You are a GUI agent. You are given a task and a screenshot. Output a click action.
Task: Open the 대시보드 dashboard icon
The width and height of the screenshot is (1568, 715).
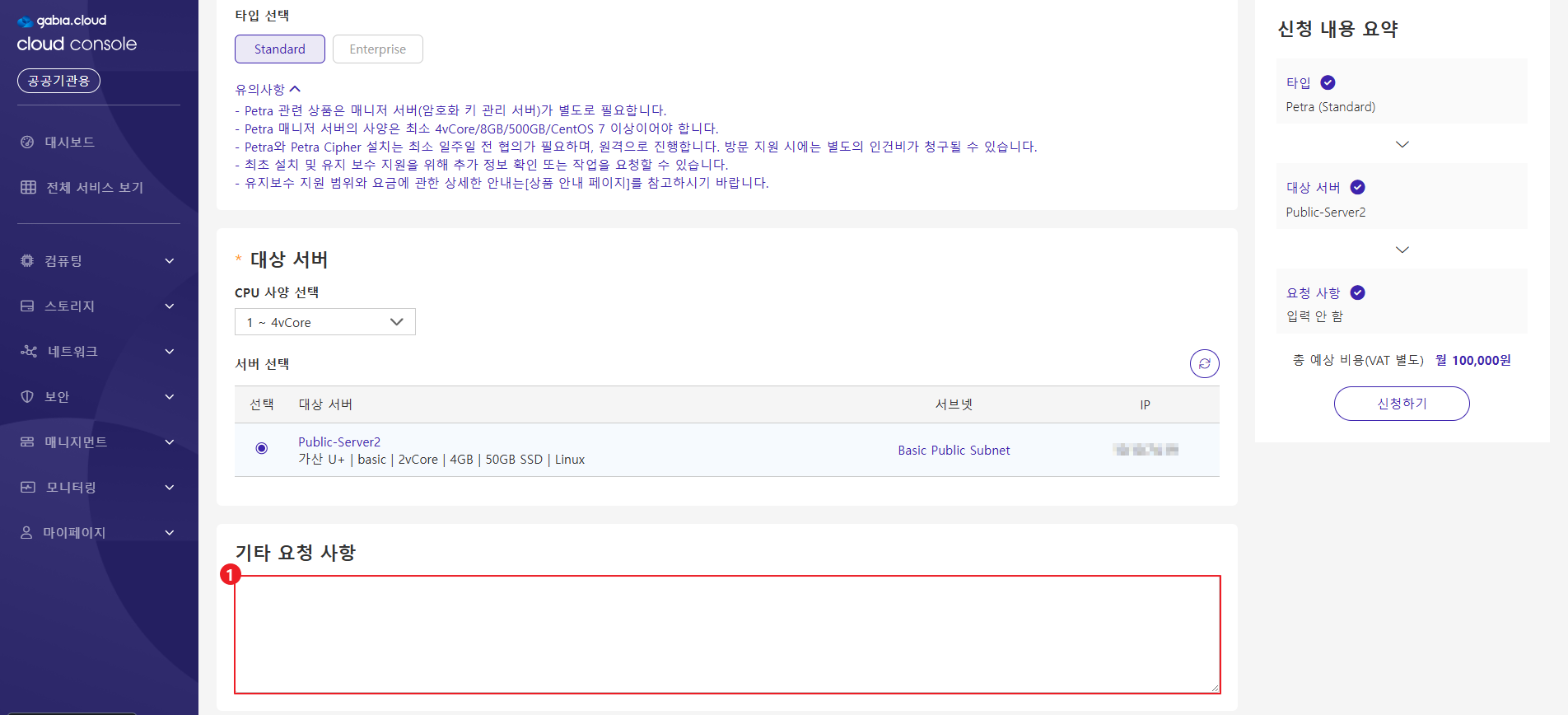click(x=27, y=142)
